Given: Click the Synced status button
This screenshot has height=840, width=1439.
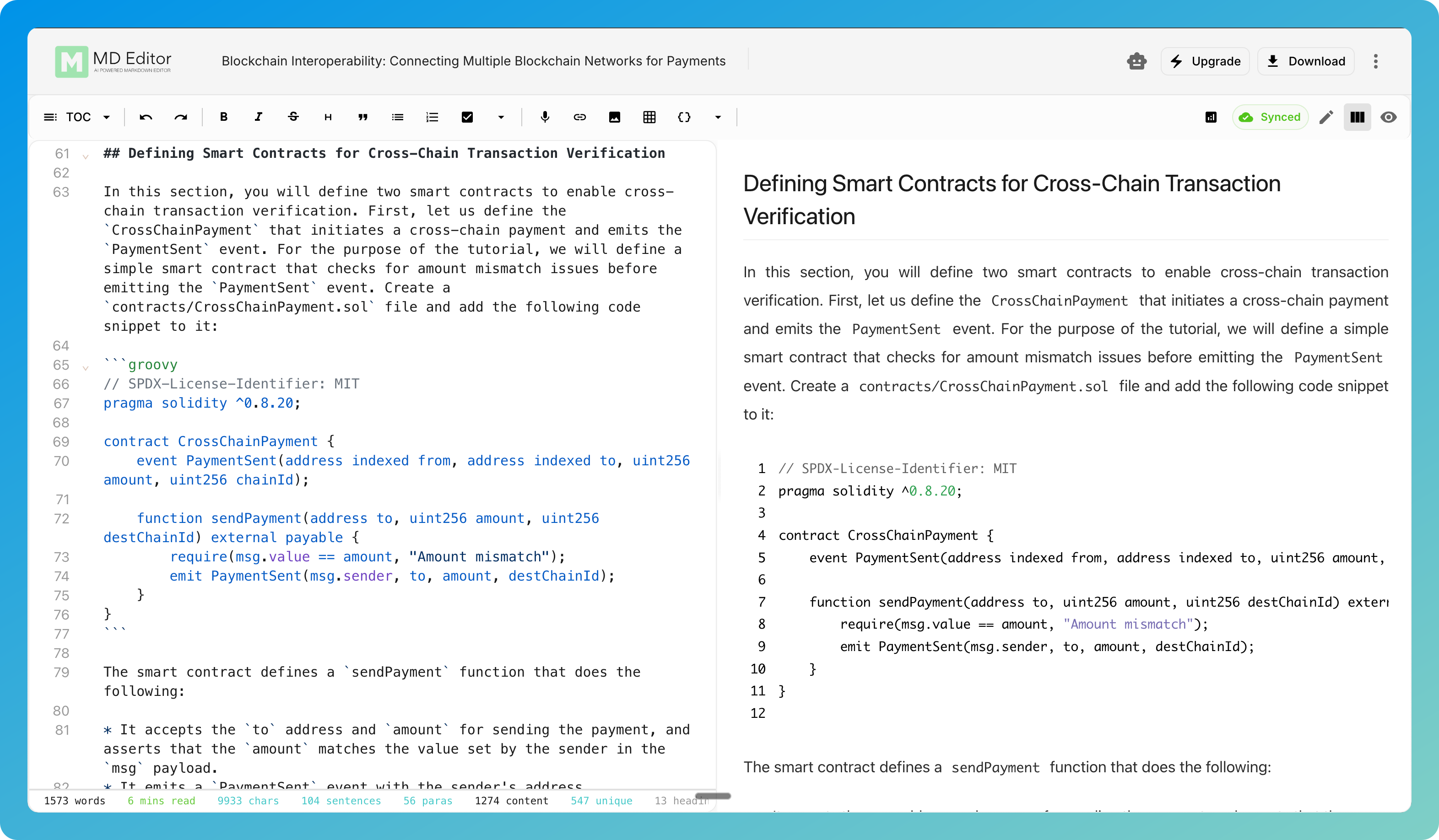Looking at the screenshot, I should [x=1270, y=117].
